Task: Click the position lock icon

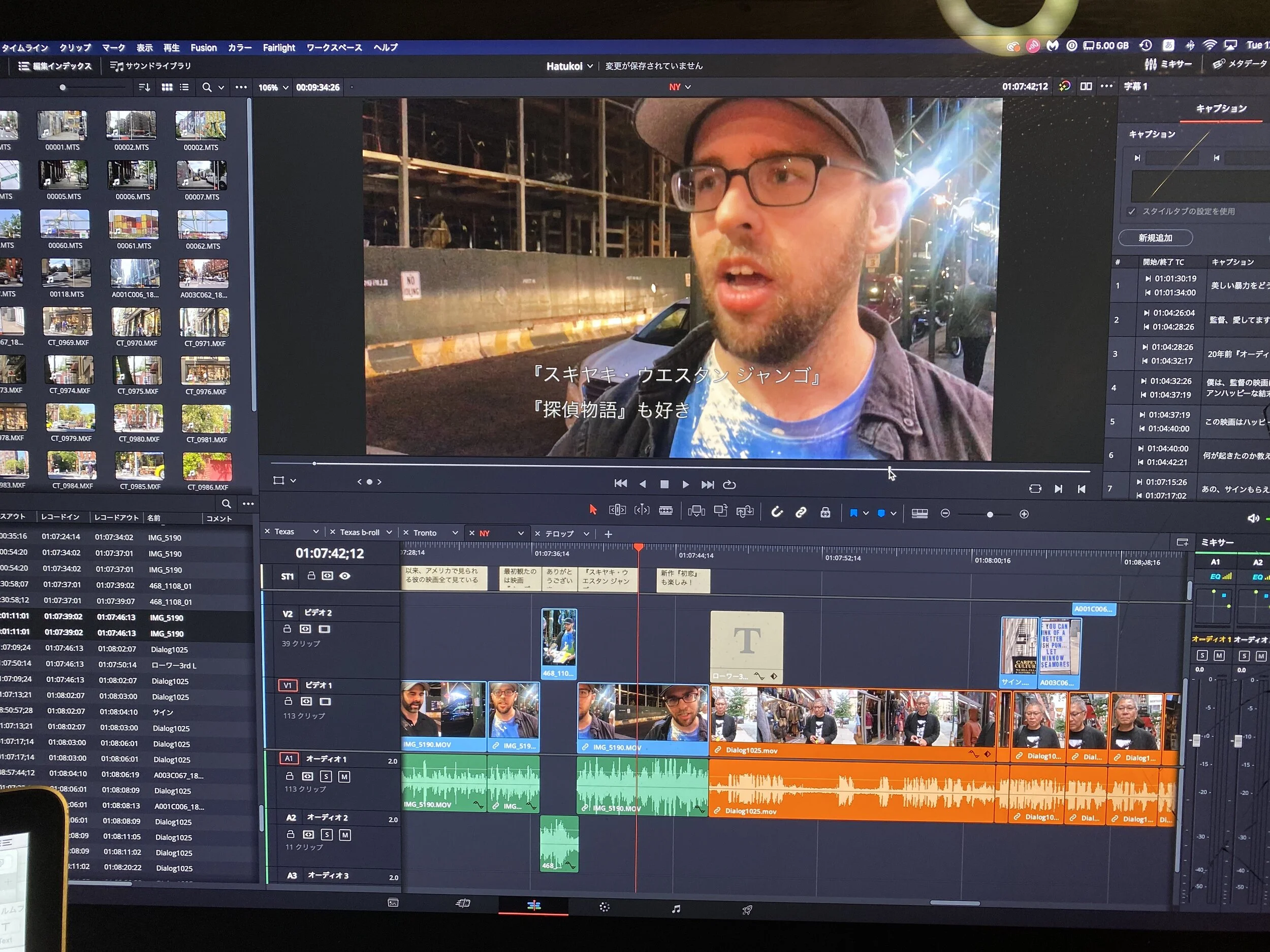Action: pos(825,512)
